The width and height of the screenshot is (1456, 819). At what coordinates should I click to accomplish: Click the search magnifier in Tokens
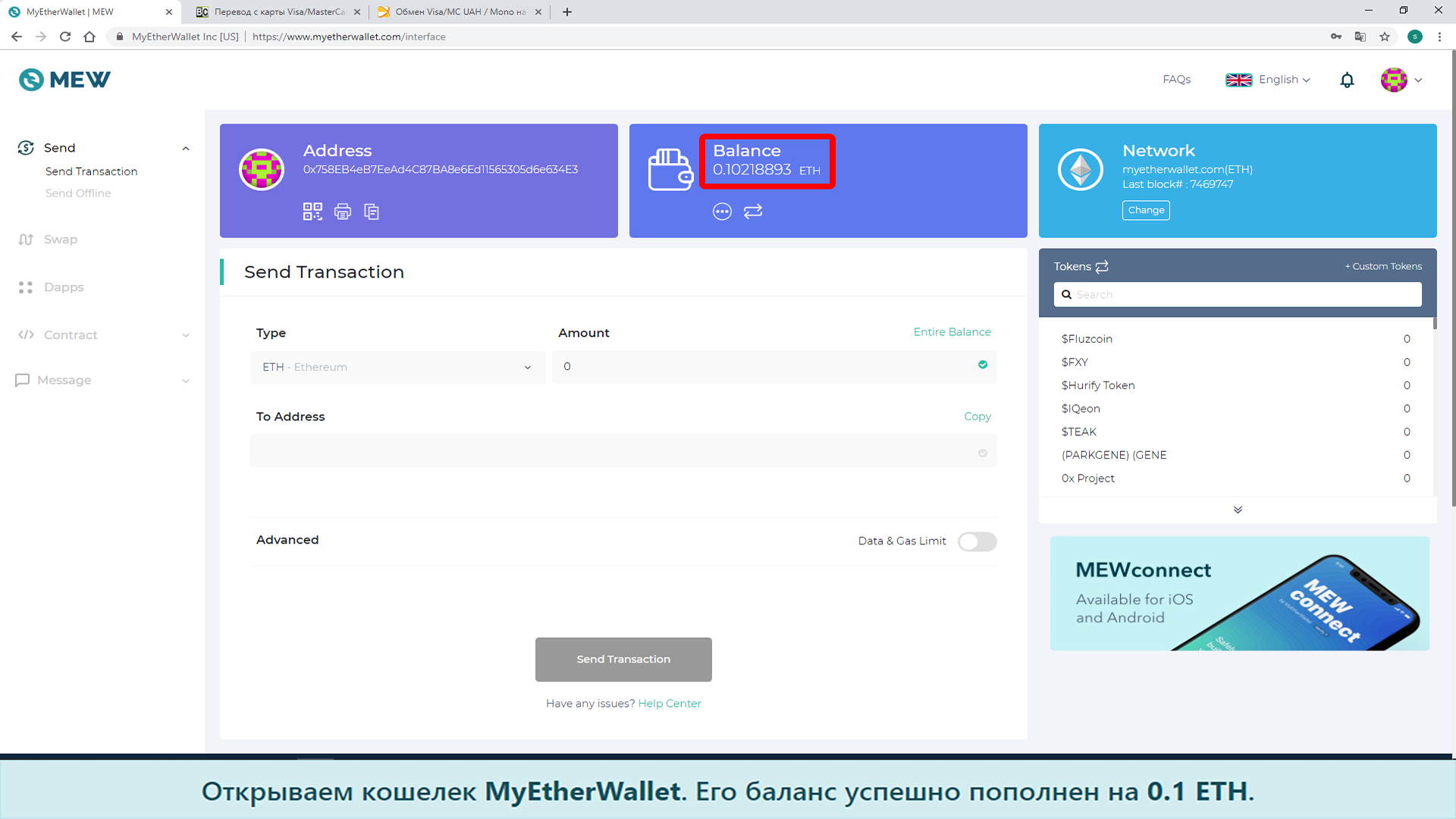coord(1066,294)
